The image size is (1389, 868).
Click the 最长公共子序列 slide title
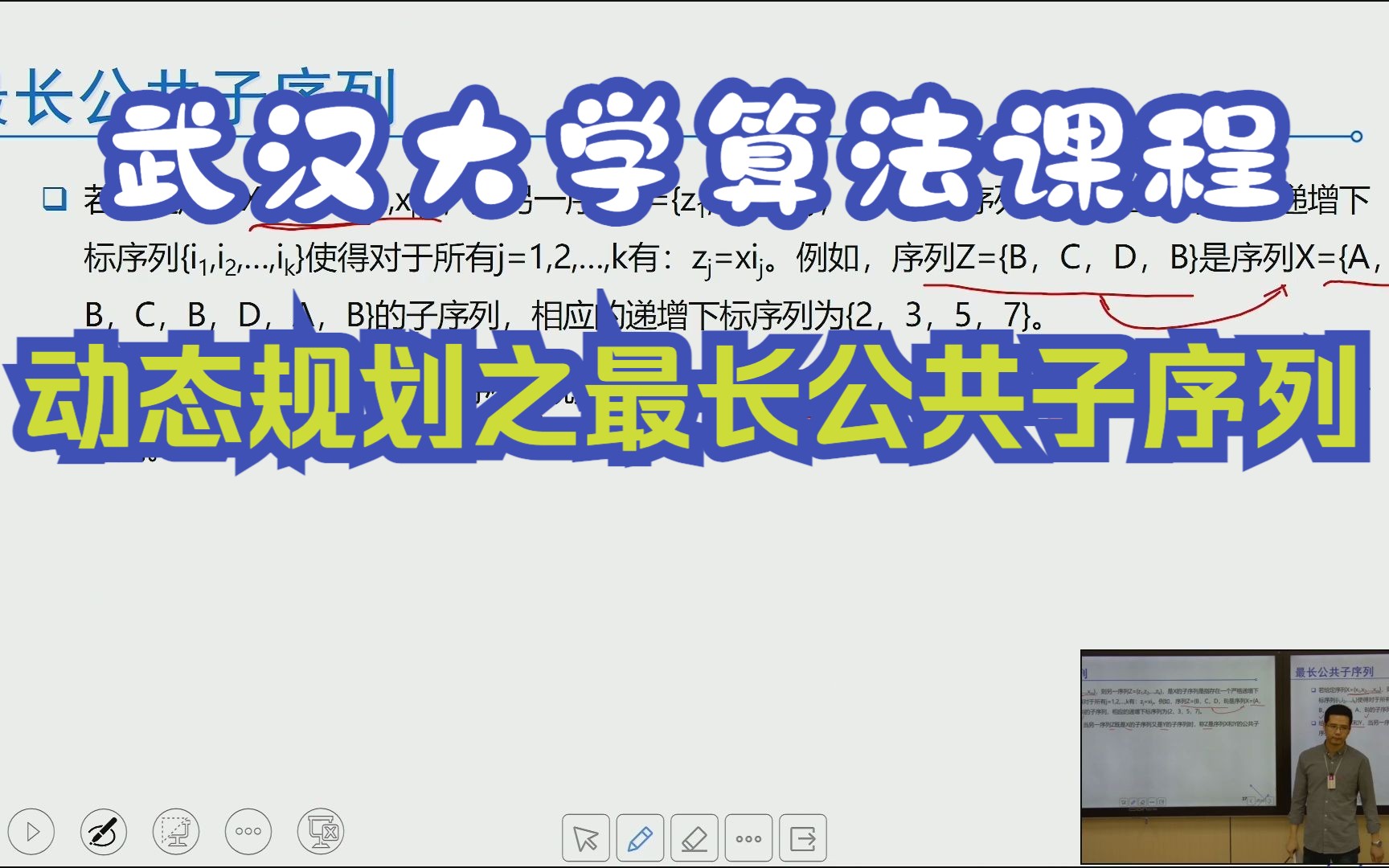[198, 96]
